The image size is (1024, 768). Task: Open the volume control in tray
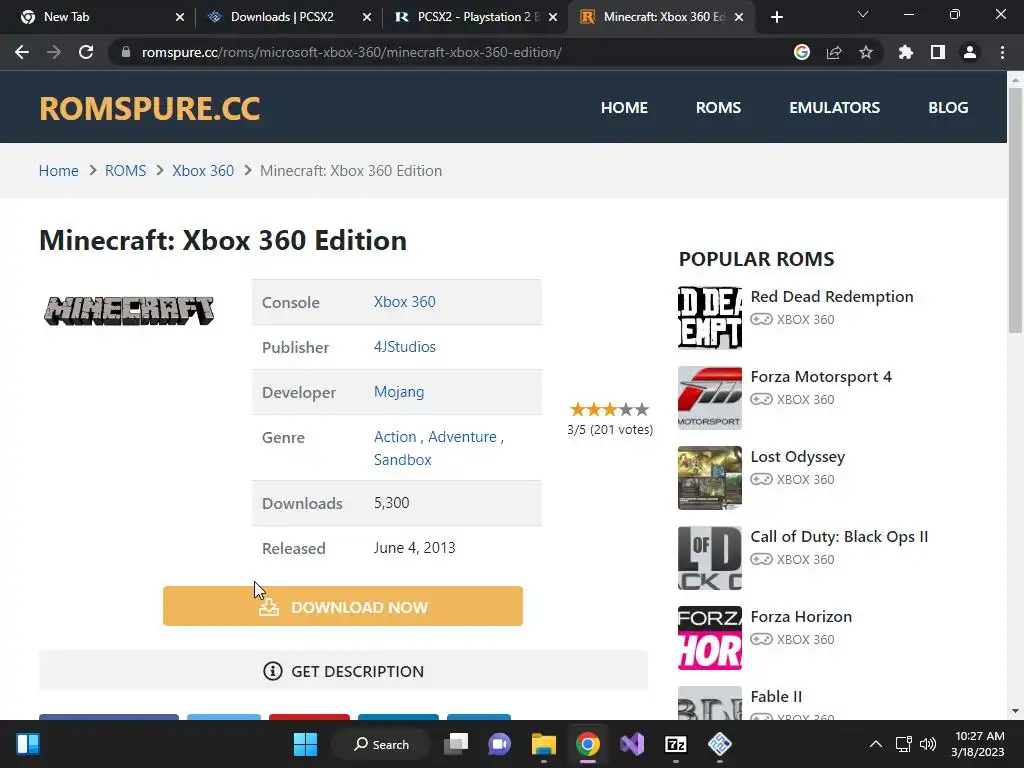pos(927,744)
